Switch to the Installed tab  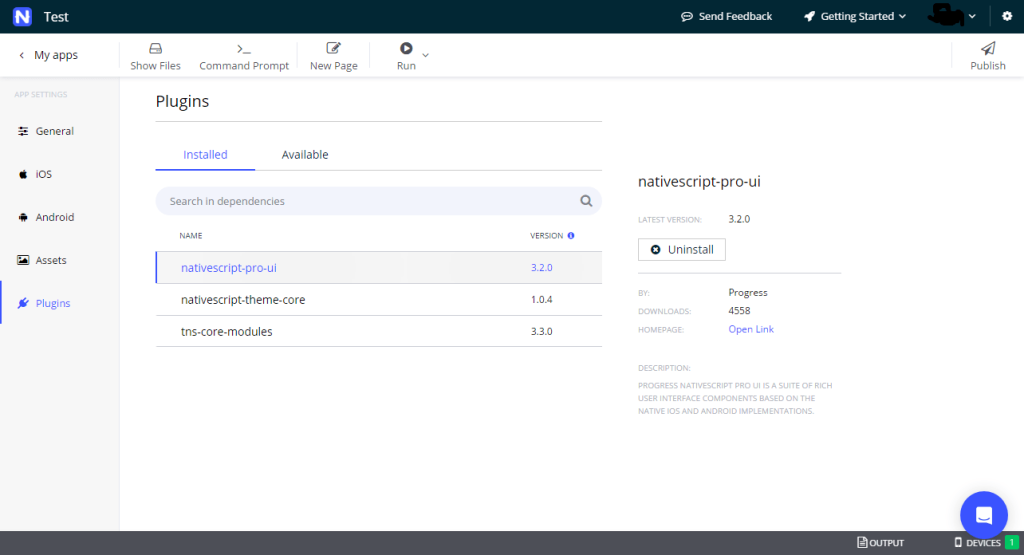coord(205,155)
